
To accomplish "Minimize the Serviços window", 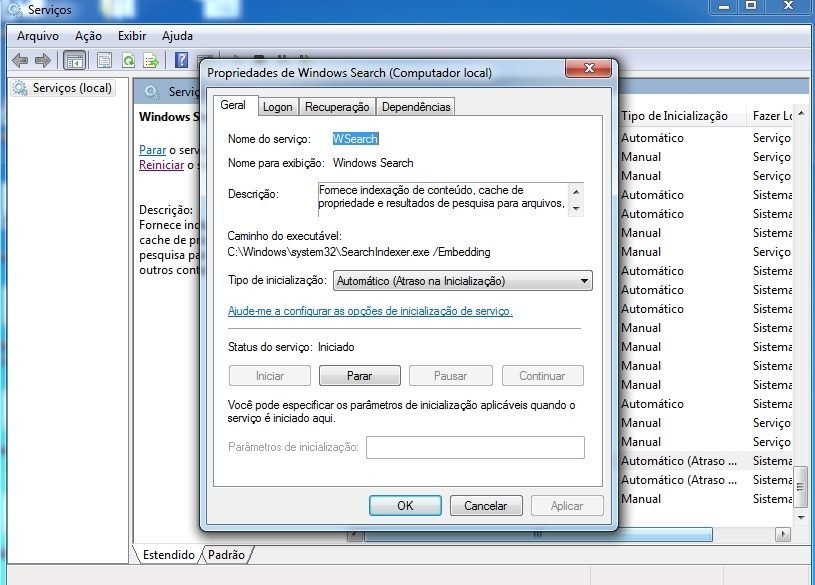I will click(724, 6).
